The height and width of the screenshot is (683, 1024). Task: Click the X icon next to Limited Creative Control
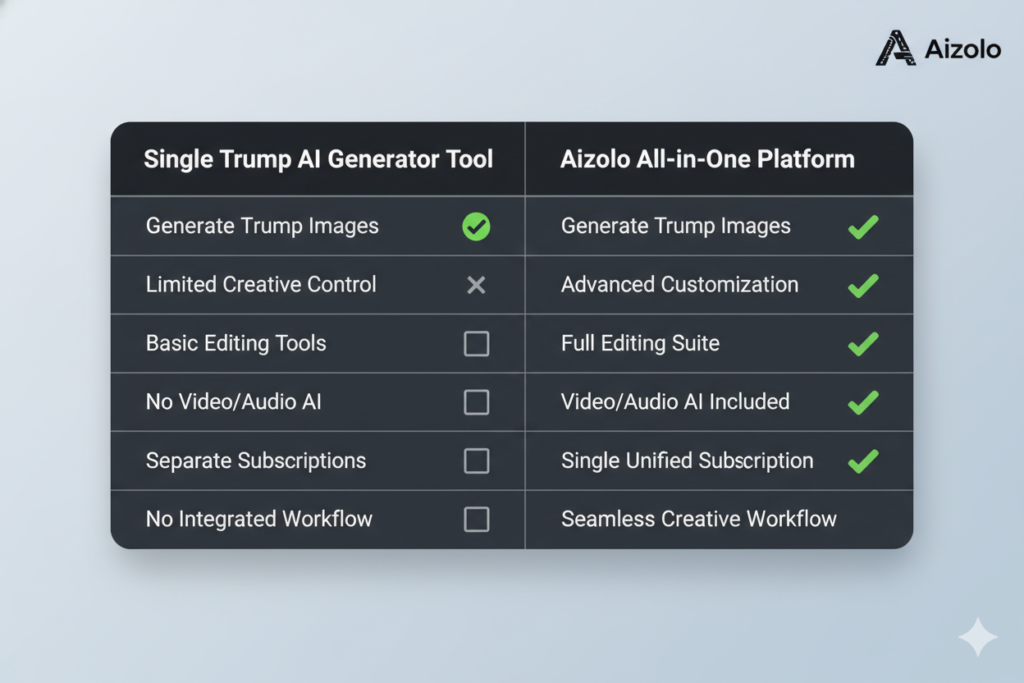click(x=476, y=285)
